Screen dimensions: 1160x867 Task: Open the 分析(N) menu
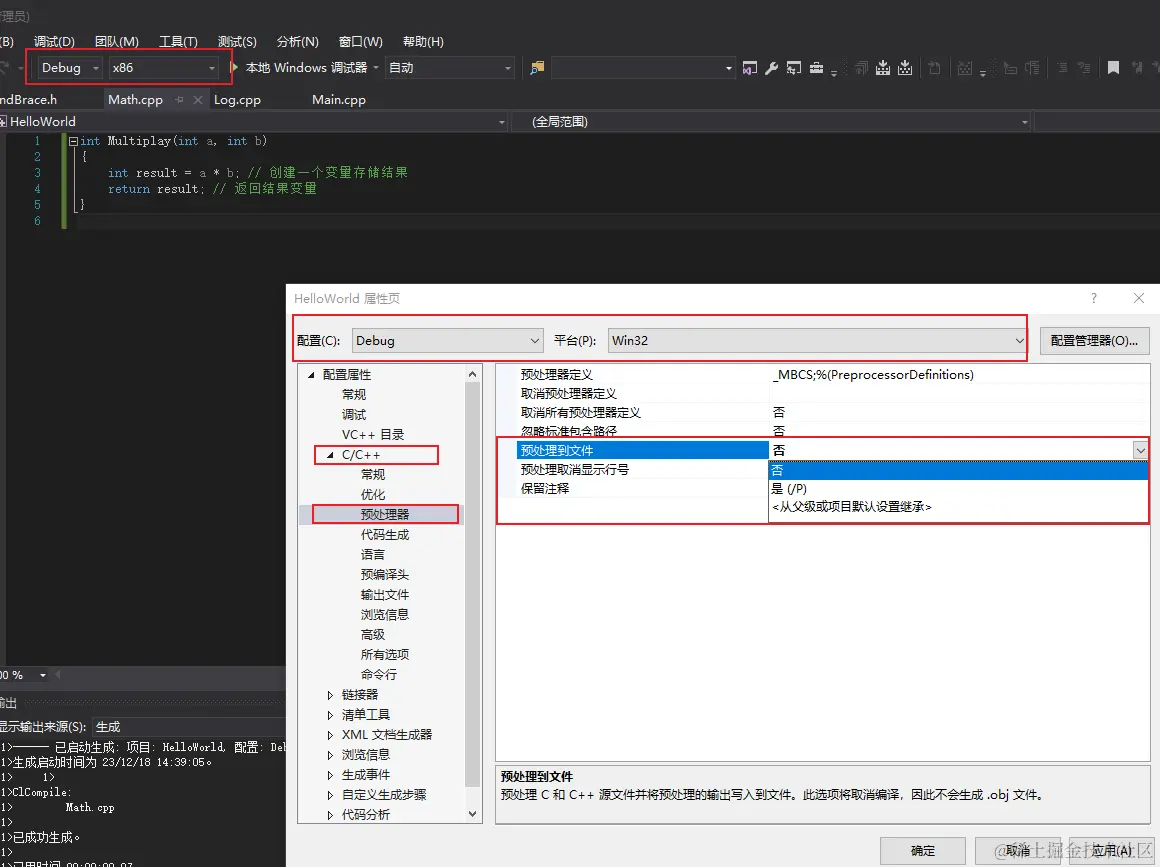click(297, 41)
